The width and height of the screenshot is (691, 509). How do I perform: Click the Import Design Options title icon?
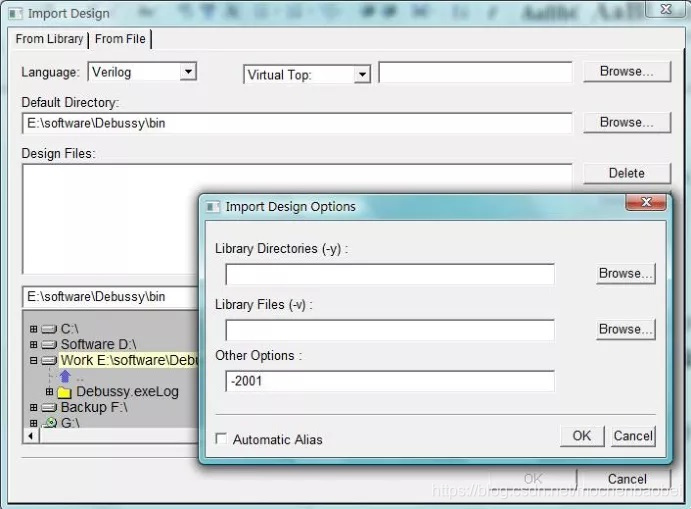213,207
